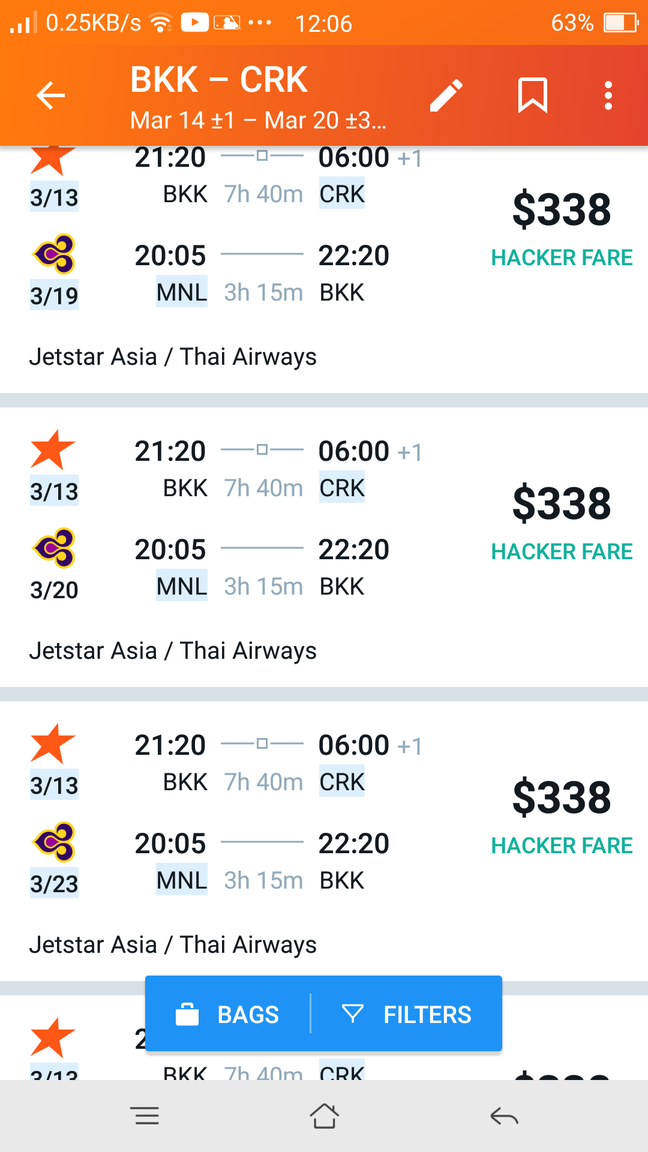
Task: Select the $338 fare returning 3/19
Action: tap(324, 268)
